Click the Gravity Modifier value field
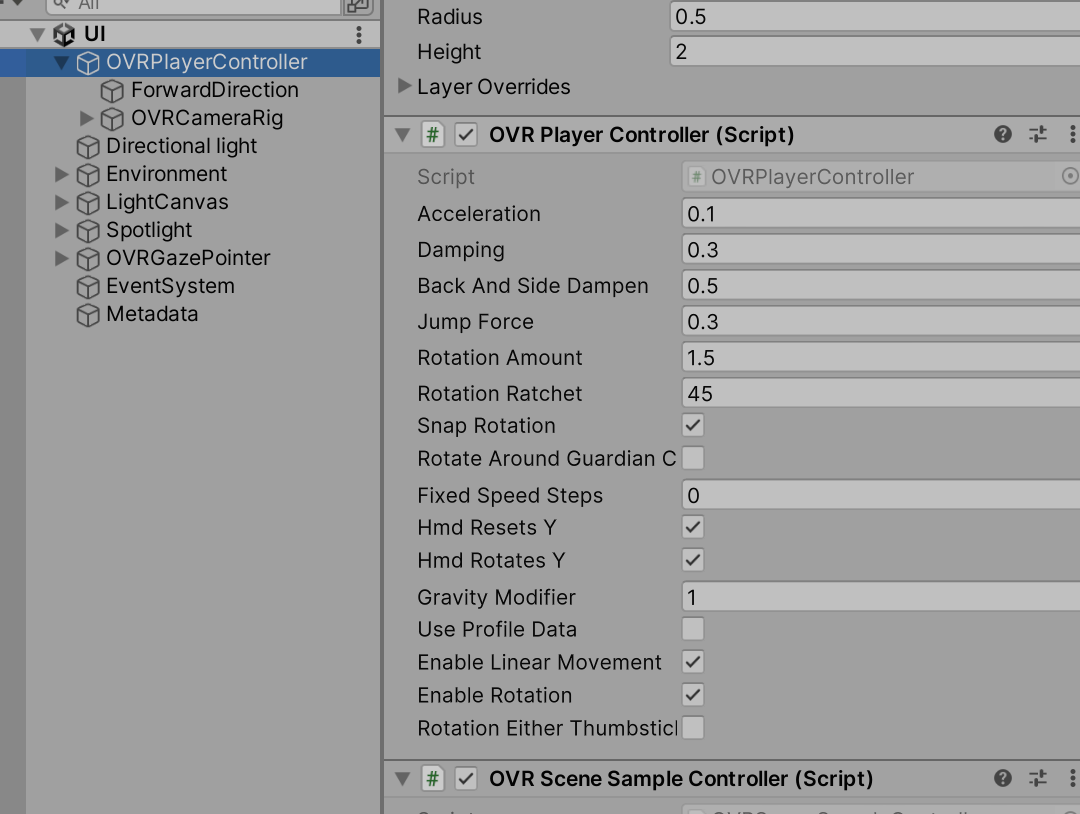The height and width of the screenshot is (814, 1080). [x=881, y=597]
